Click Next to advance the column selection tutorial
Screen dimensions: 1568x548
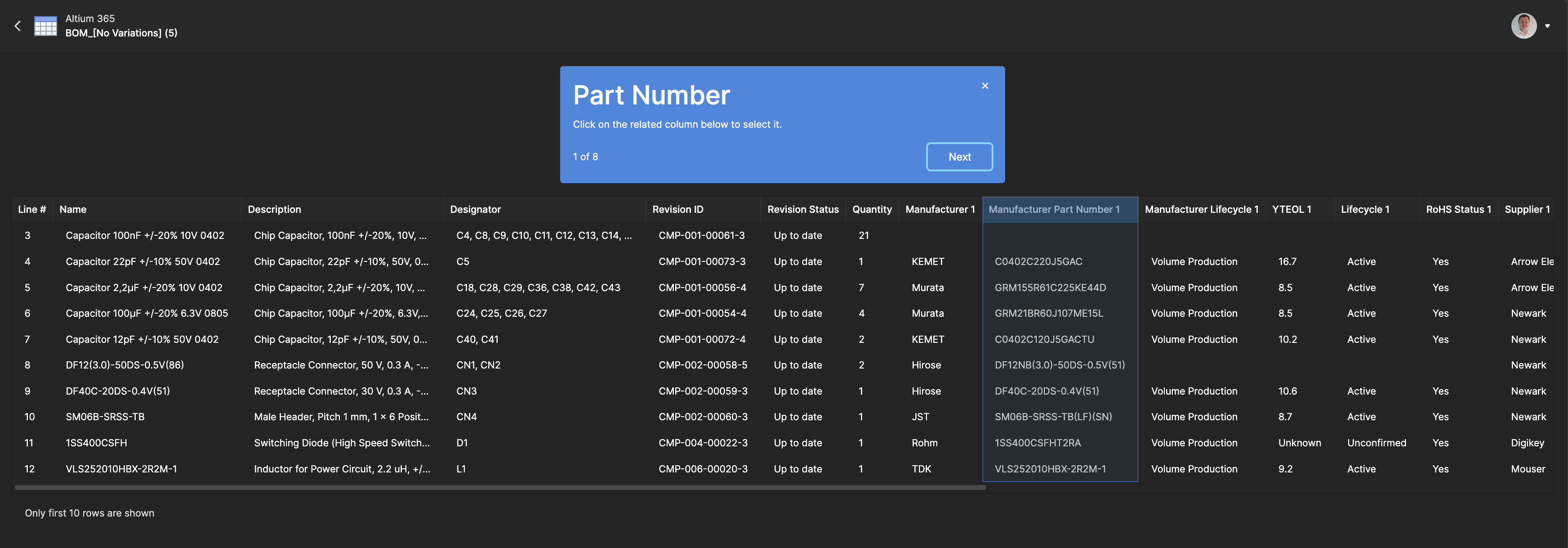coord(959,157)
